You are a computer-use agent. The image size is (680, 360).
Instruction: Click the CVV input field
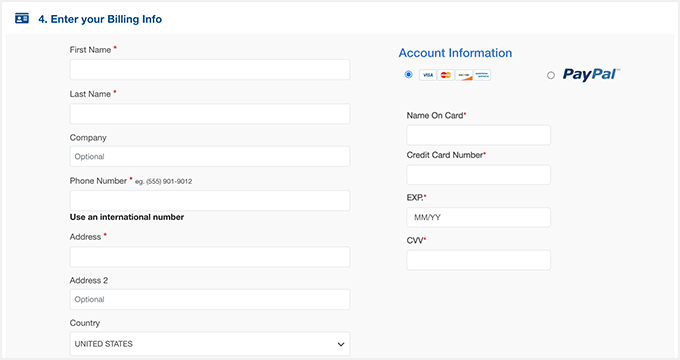tap(478, 260)
